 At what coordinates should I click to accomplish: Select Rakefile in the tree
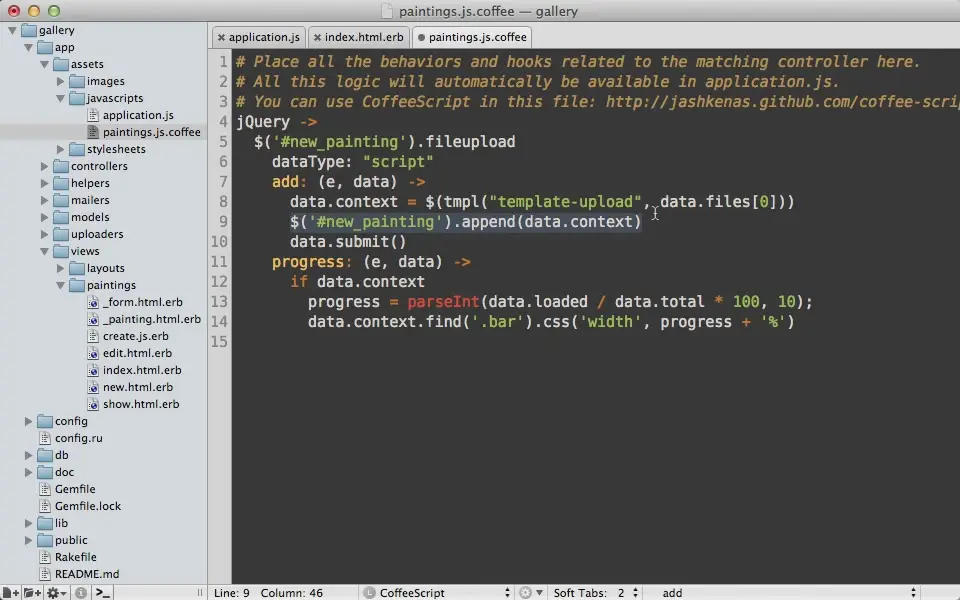75,557
